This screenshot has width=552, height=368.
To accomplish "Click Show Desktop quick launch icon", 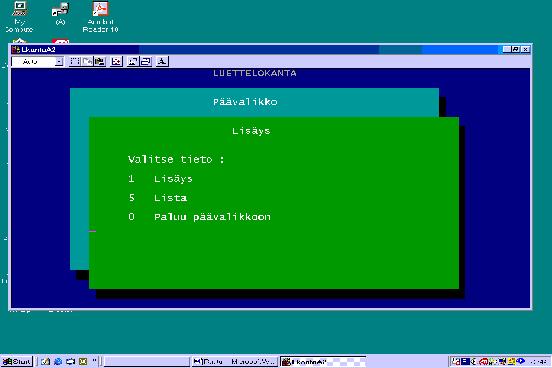I will pyautogui.click(x=45, y=362).
